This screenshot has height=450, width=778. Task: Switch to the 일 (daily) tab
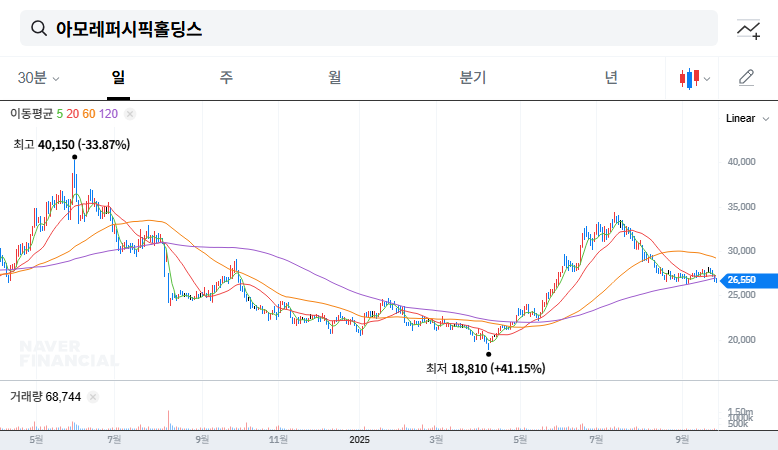(118, 77)
